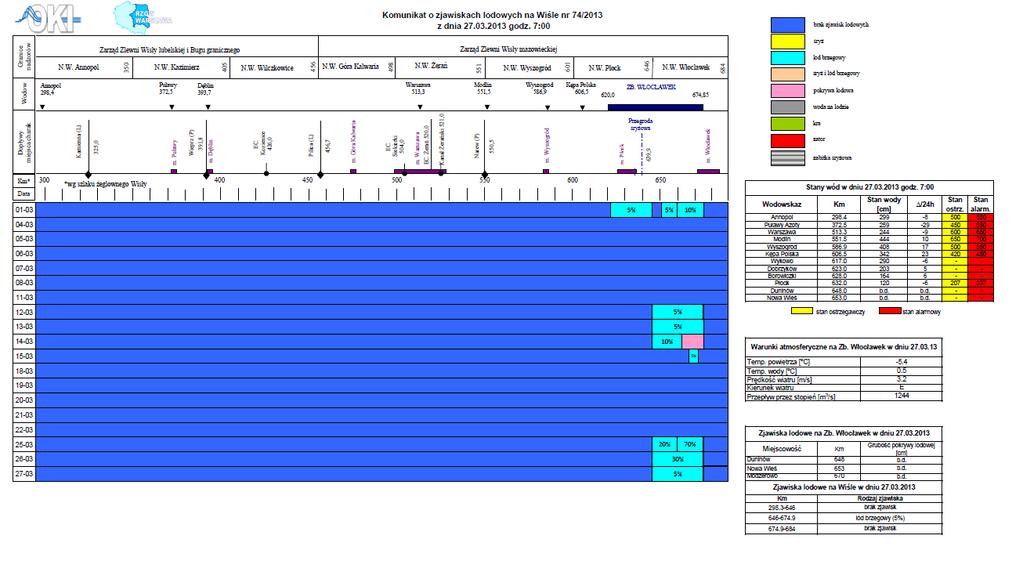Click the 'N.W. Wilczkowice' section header

(x=267, y=68)
